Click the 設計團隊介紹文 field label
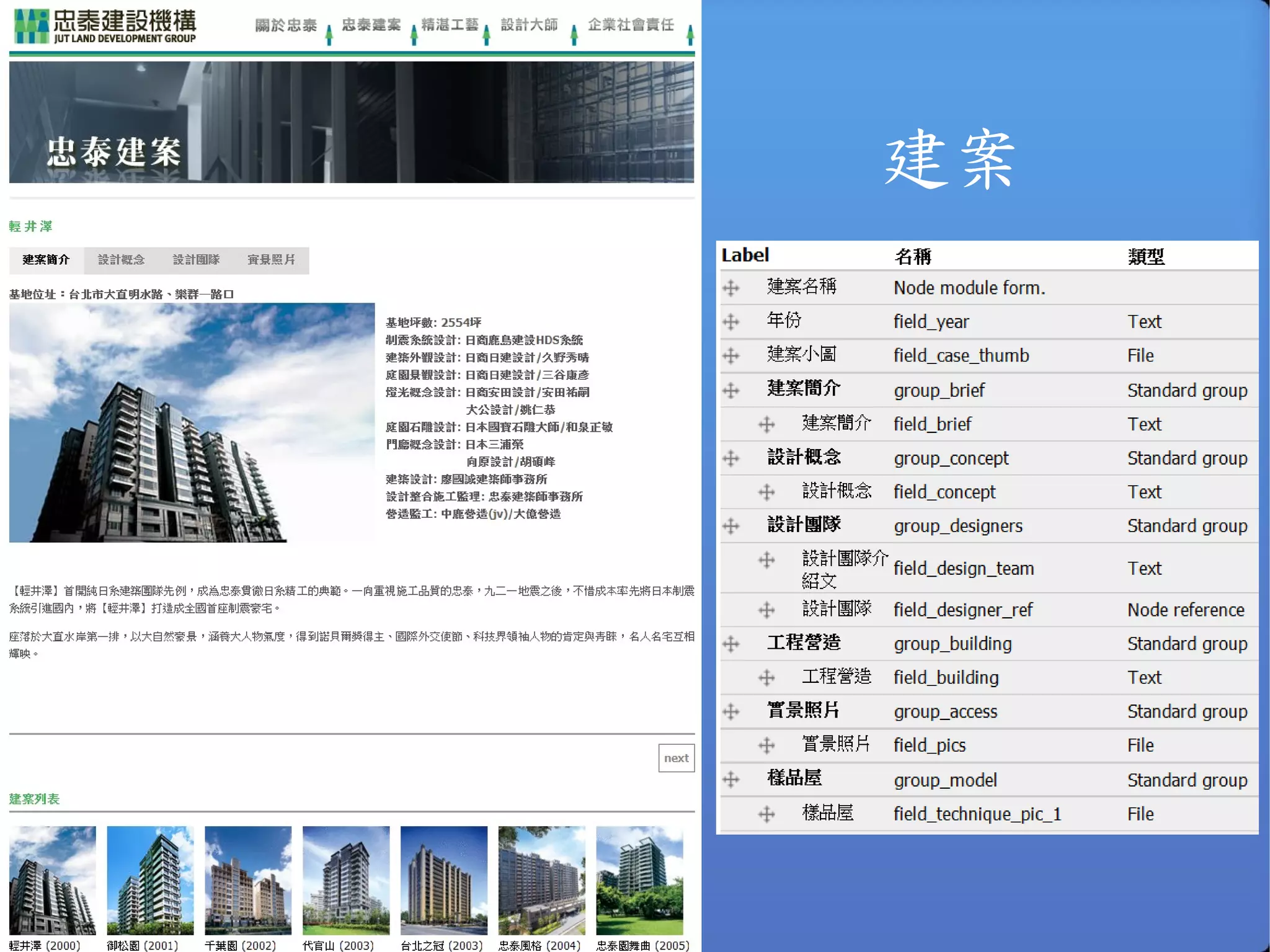Image resolution: width=1270 pixels, height=952 pixels. click(845, 569)
